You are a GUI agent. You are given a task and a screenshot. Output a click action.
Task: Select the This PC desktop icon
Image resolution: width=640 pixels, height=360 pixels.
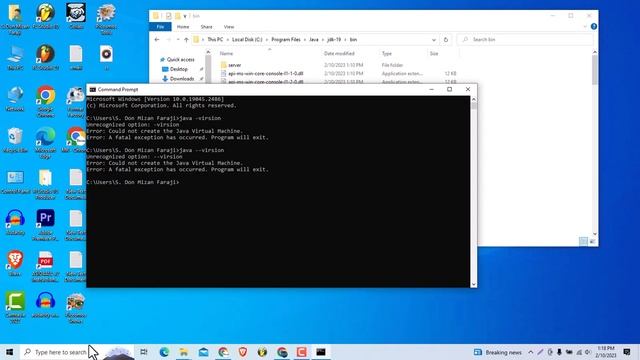[x=15, y=57]
